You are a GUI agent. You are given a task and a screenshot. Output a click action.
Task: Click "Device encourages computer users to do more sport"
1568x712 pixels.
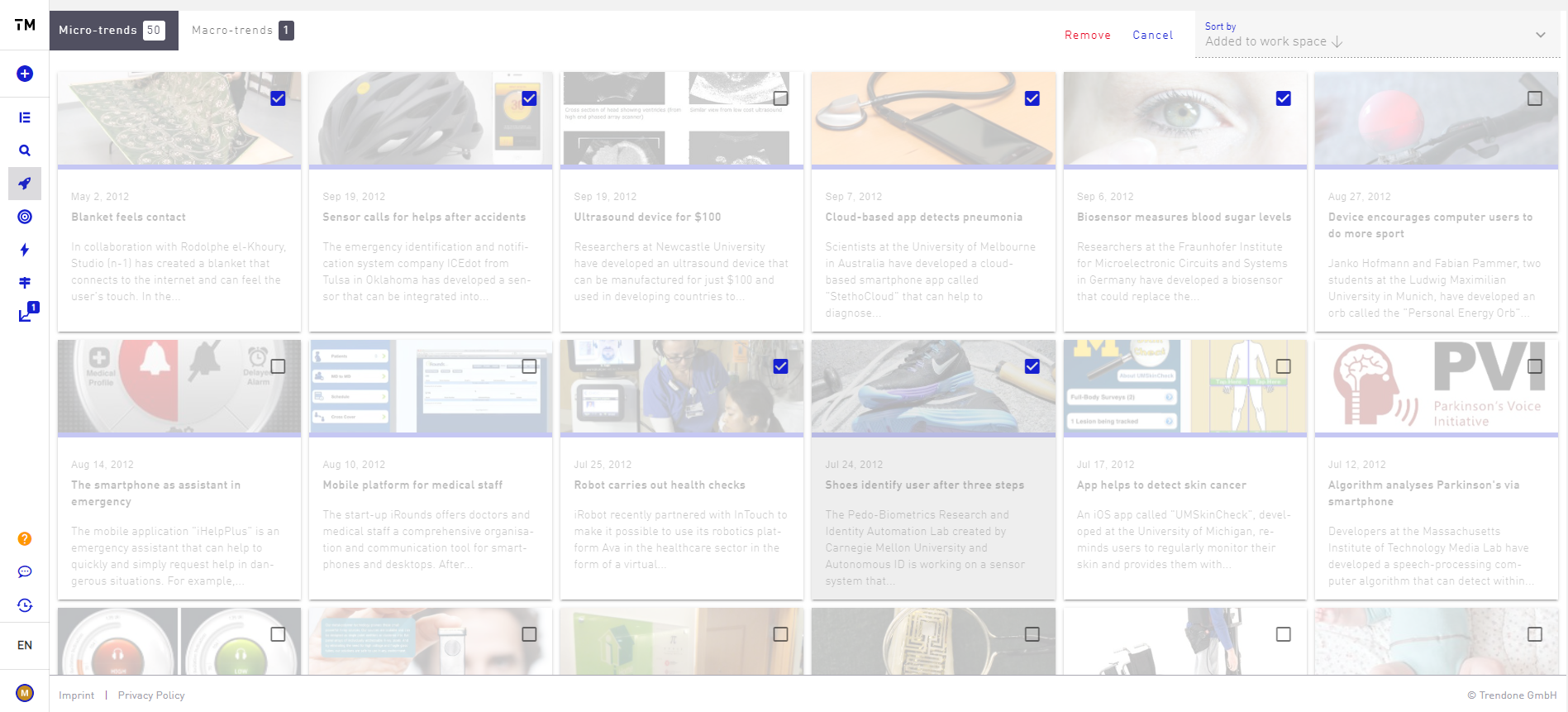point(1430,226)
